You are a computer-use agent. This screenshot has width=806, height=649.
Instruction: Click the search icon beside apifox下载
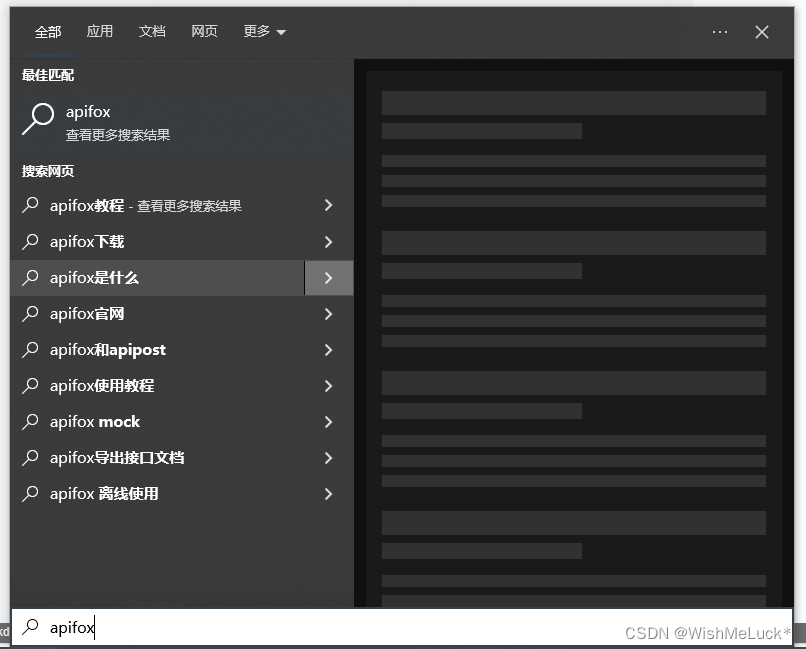[30, 241]
